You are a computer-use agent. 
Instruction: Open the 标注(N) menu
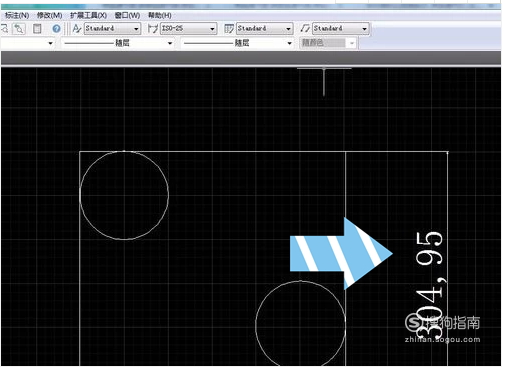[x=17, y=15]
